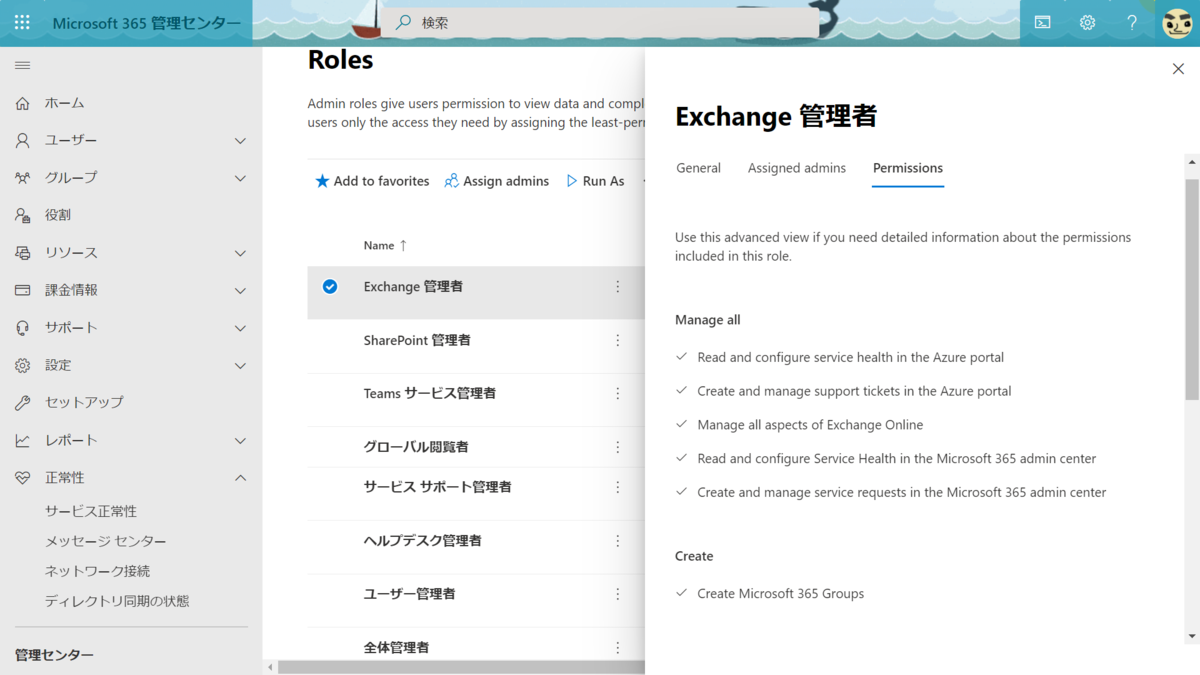The width and height of the screenshot is (1200, 675).
Task: Open the ヘルプデスク管理者 role
Action: pyautogui.click(x=422, y=540)
